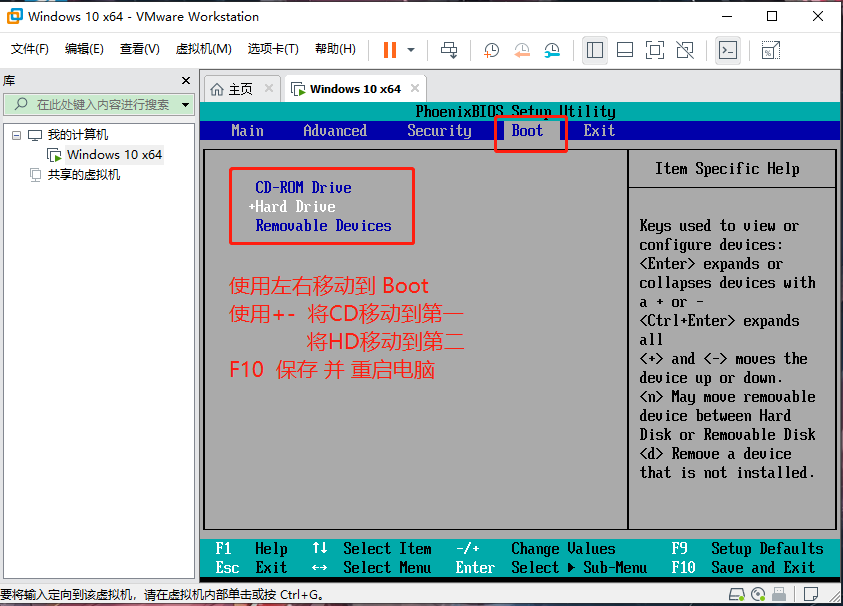Select the BIOS Security menu
Image resolution: width=843 pixels, height=606 pixels.
439,131
